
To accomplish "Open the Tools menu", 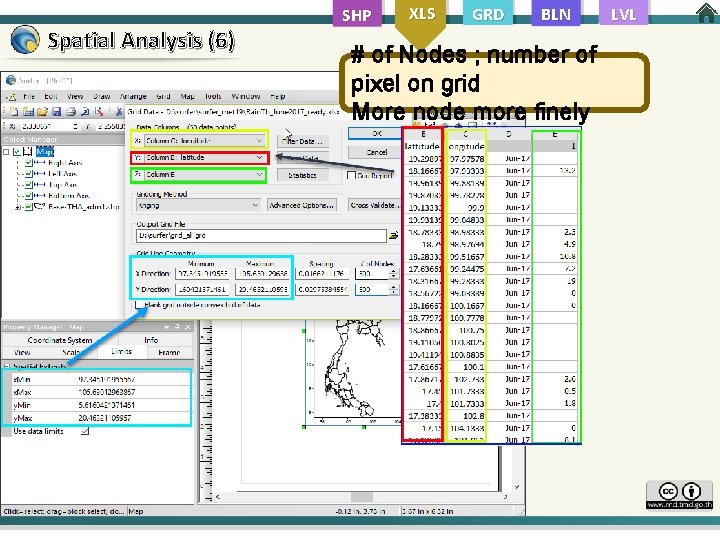I will click(x=213, y=96).
